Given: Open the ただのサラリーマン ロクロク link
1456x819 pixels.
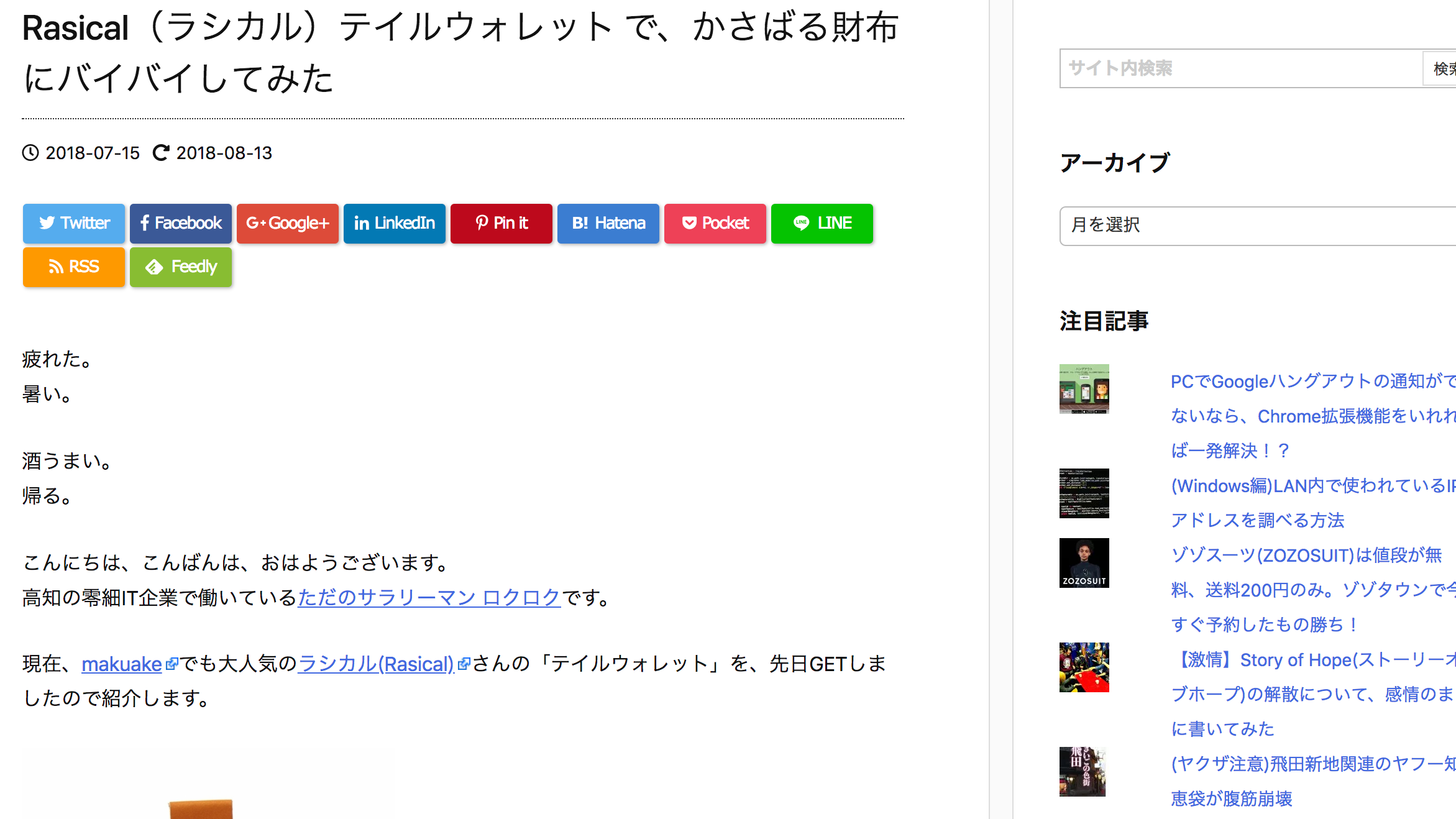Looking at the screenshot, I should (x=429, y=597).
